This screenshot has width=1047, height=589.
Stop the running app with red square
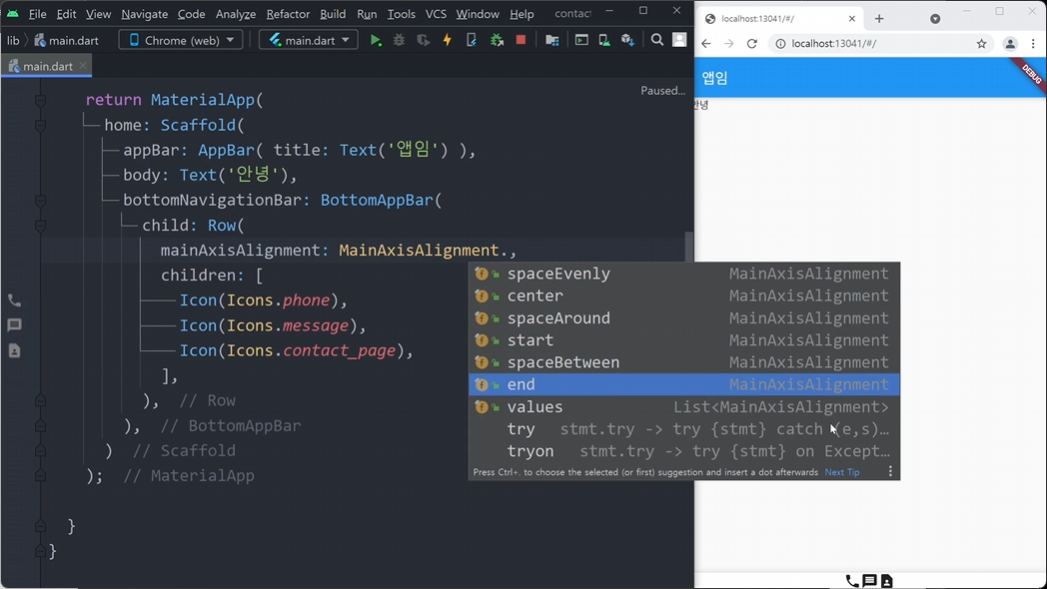521,40
